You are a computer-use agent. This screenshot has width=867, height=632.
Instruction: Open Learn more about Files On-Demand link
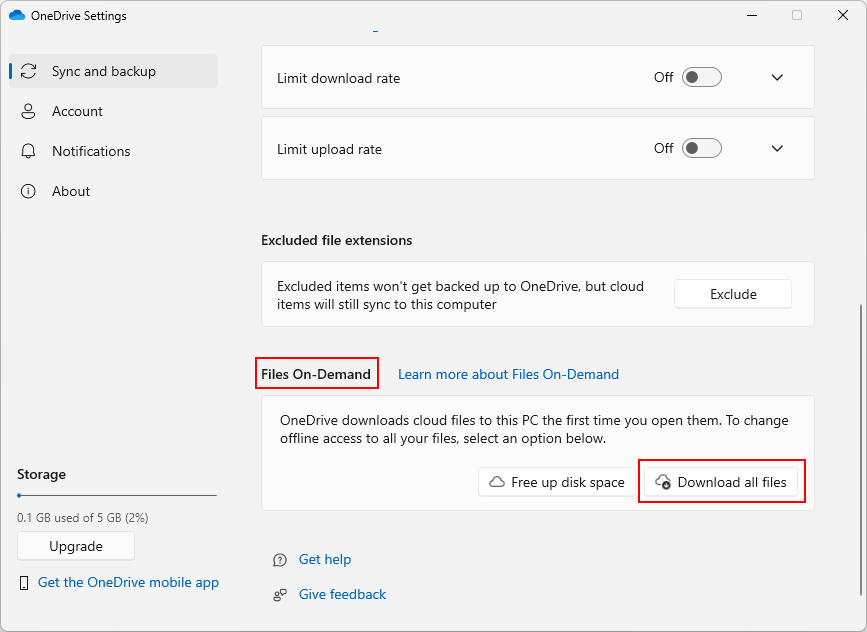pyautogui.click(x=508, y=374)
